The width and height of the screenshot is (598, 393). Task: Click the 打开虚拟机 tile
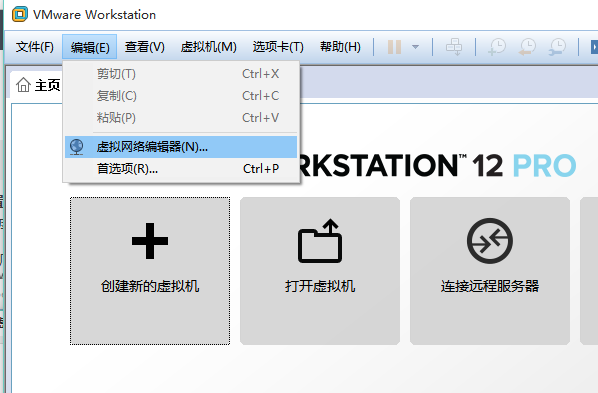320,271
